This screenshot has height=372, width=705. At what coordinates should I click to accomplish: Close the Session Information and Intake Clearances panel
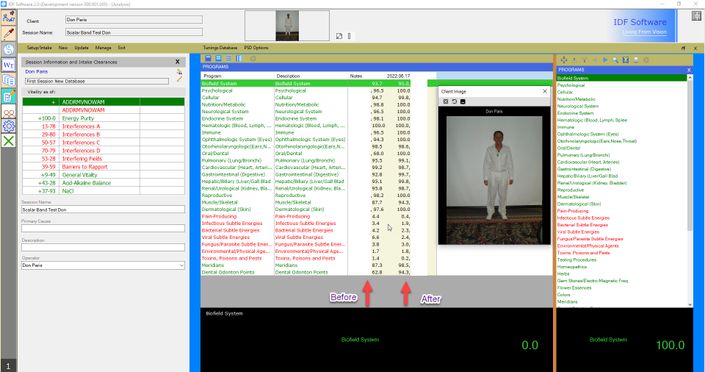click(178, 62)
